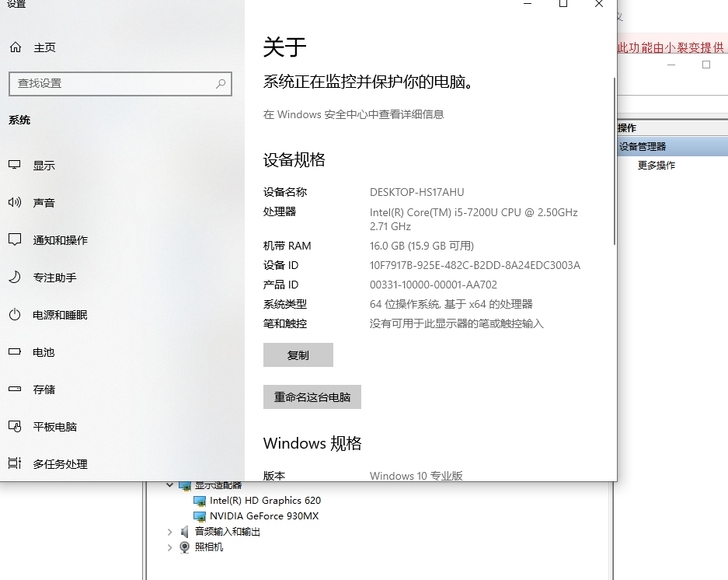
Task: Maximize the background window behind Settings
Action: point(706,65)
